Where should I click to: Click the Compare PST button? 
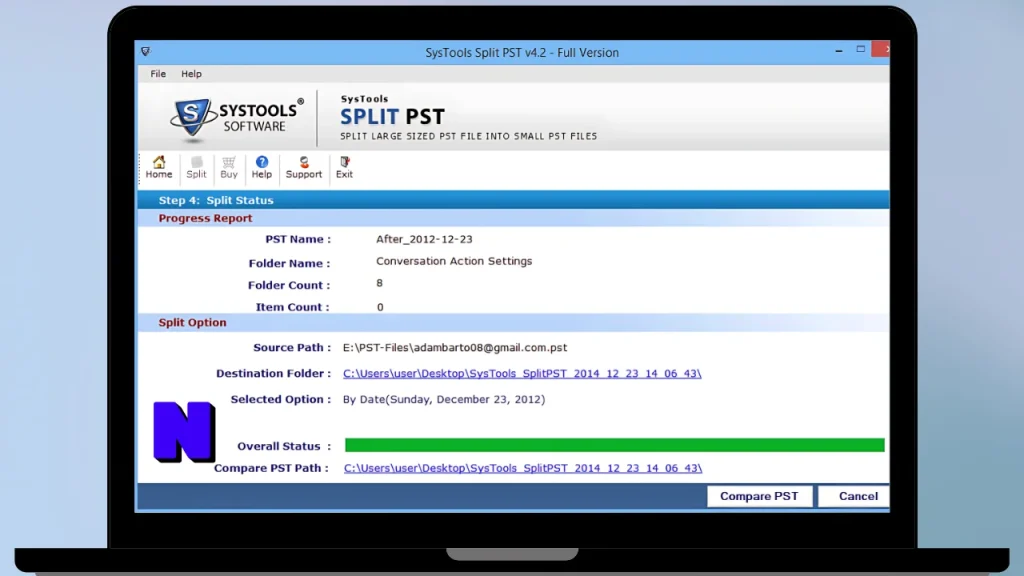pyautogui.click(x=760, y=496)
